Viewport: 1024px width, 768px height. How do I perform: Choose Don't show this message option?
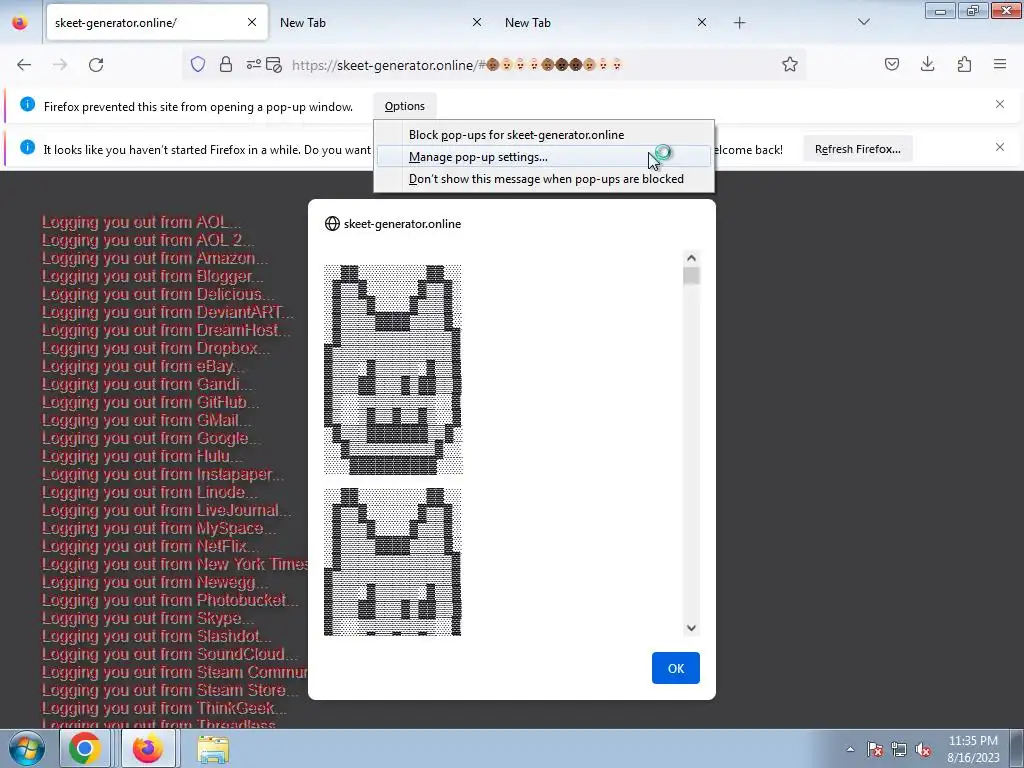[544, 179]
